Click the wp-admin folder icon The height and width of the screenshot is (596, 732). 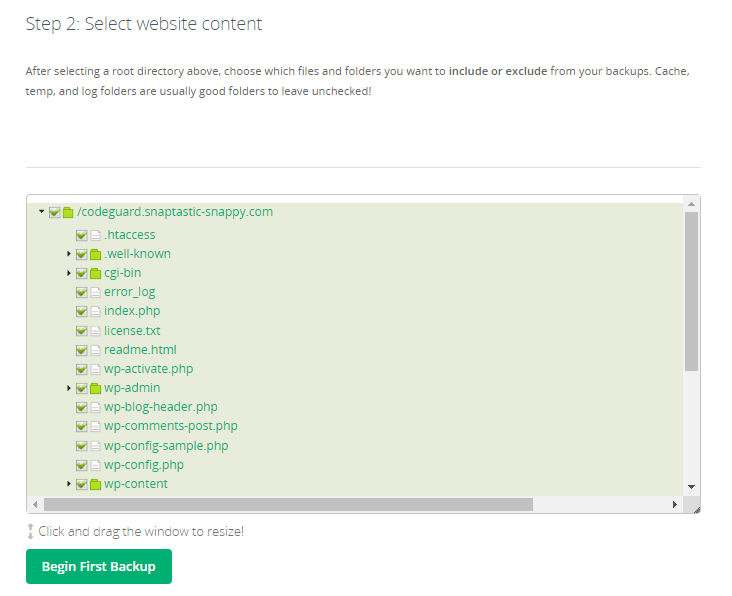[x=96, y=388]
